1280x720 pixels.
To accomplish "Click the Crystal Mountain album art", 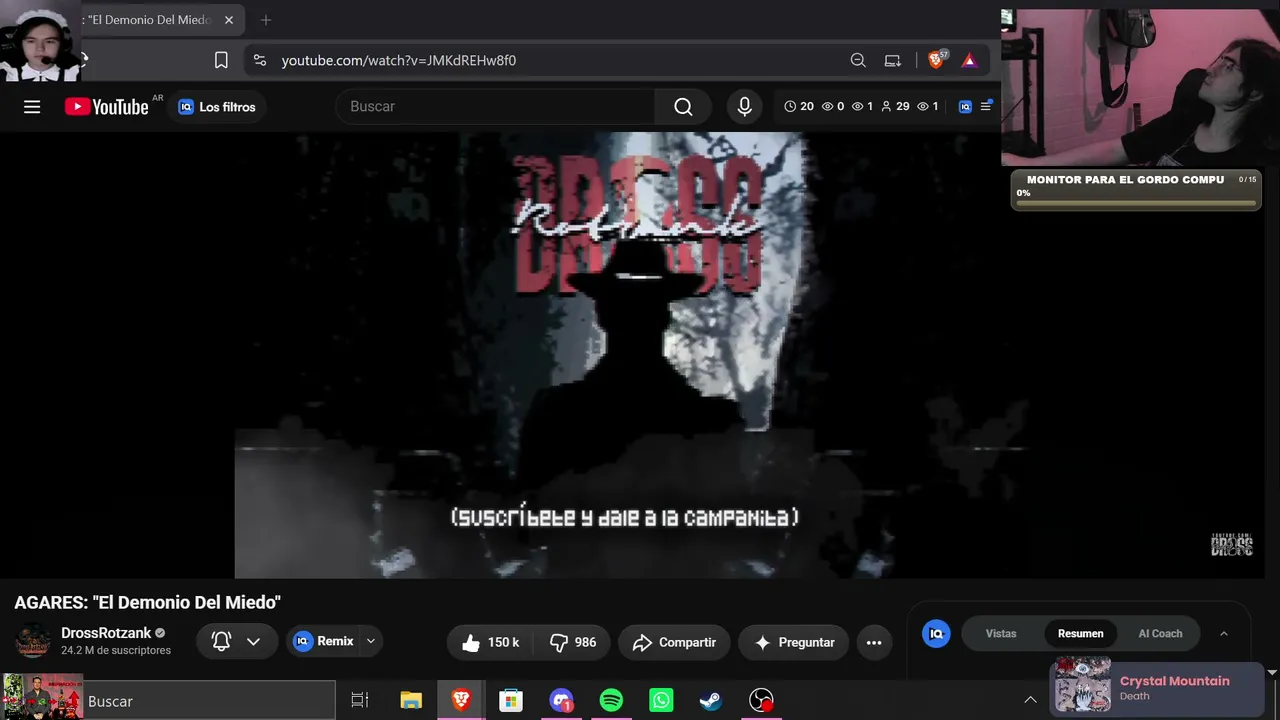I will [x=1083, y=685].
